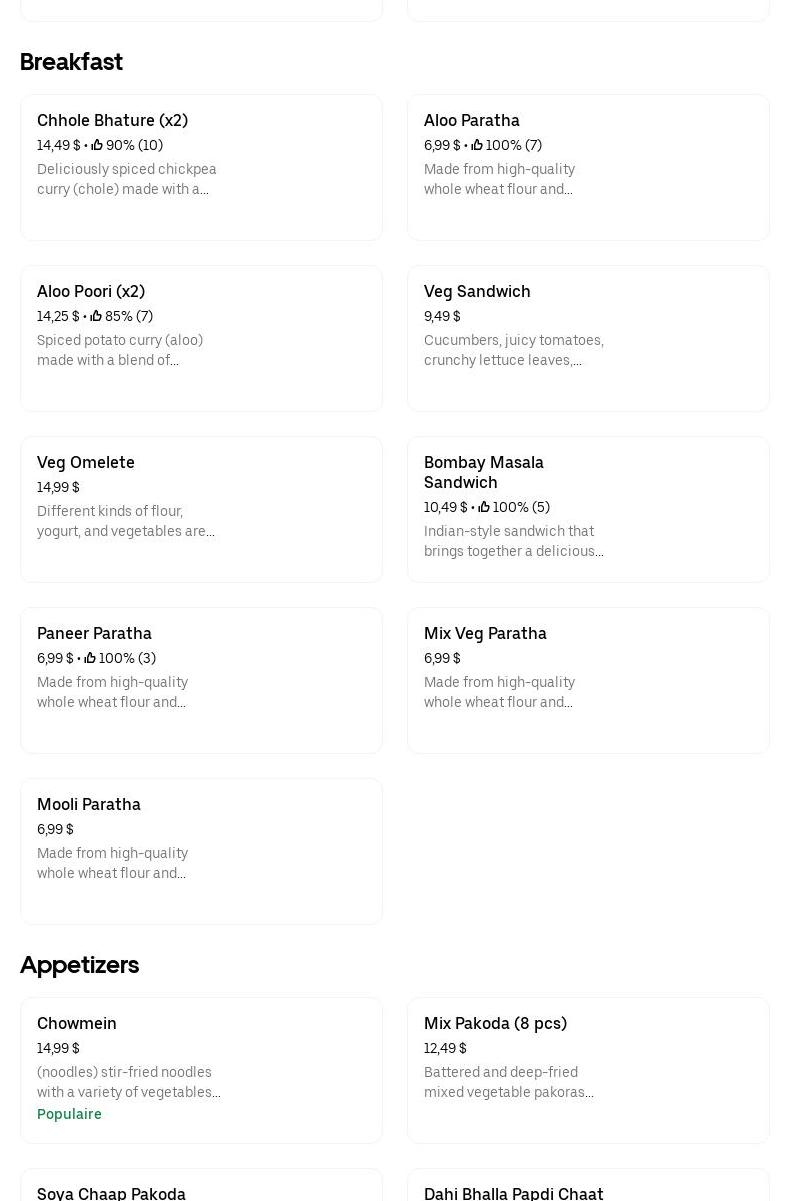Choose the Veg Sandwich item
804x1201 pixels.
point(477,292)
